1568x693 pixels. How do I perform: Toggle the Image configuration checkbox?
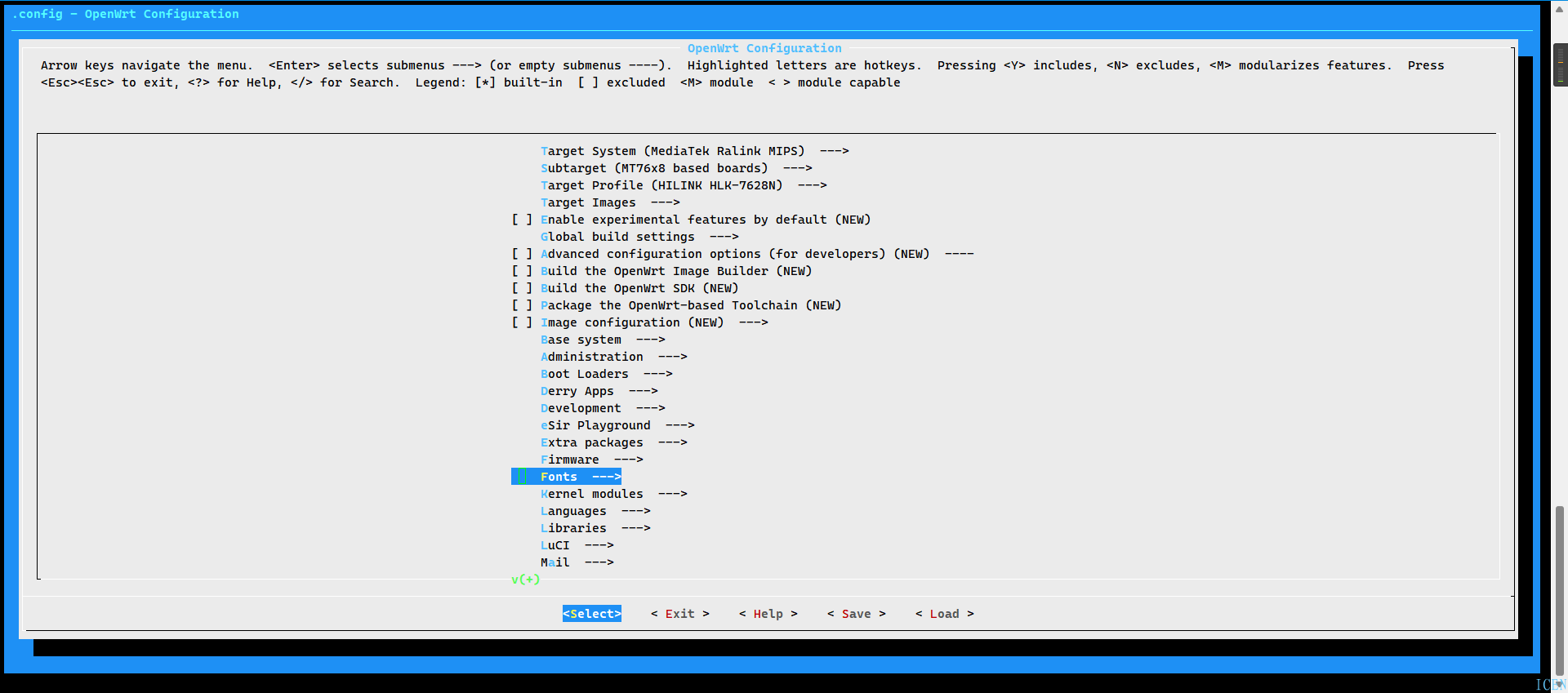pos(522,322)
